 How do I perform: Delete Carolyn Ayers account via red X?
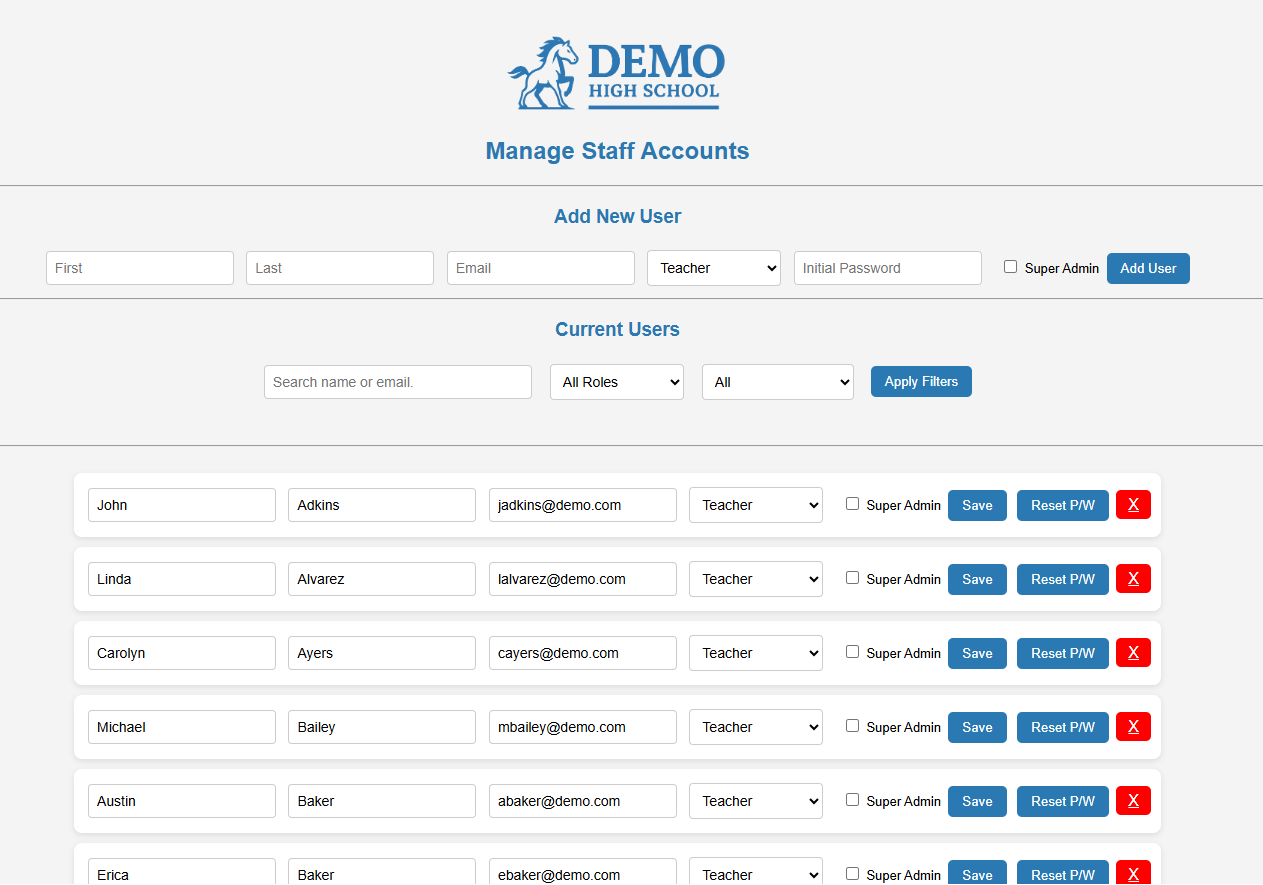[x=1133, y=653]
